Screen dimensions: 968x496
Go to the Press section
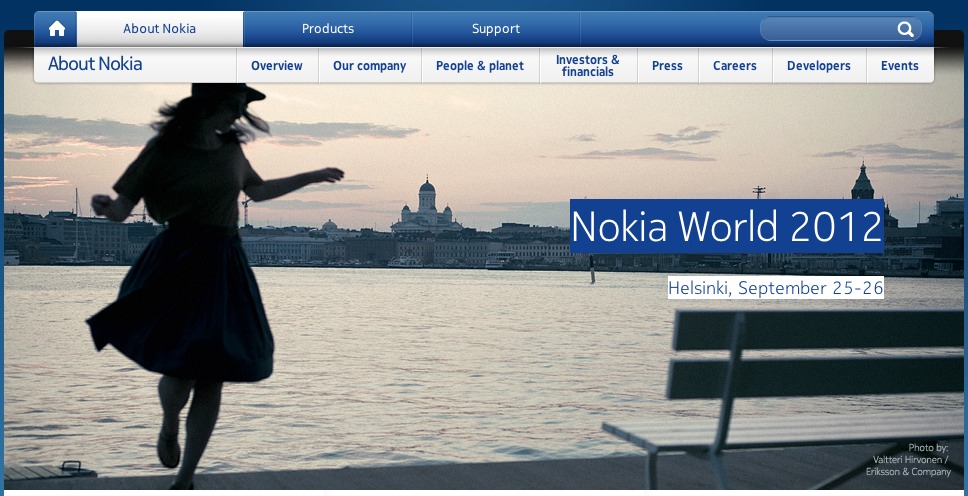(667, 65)
